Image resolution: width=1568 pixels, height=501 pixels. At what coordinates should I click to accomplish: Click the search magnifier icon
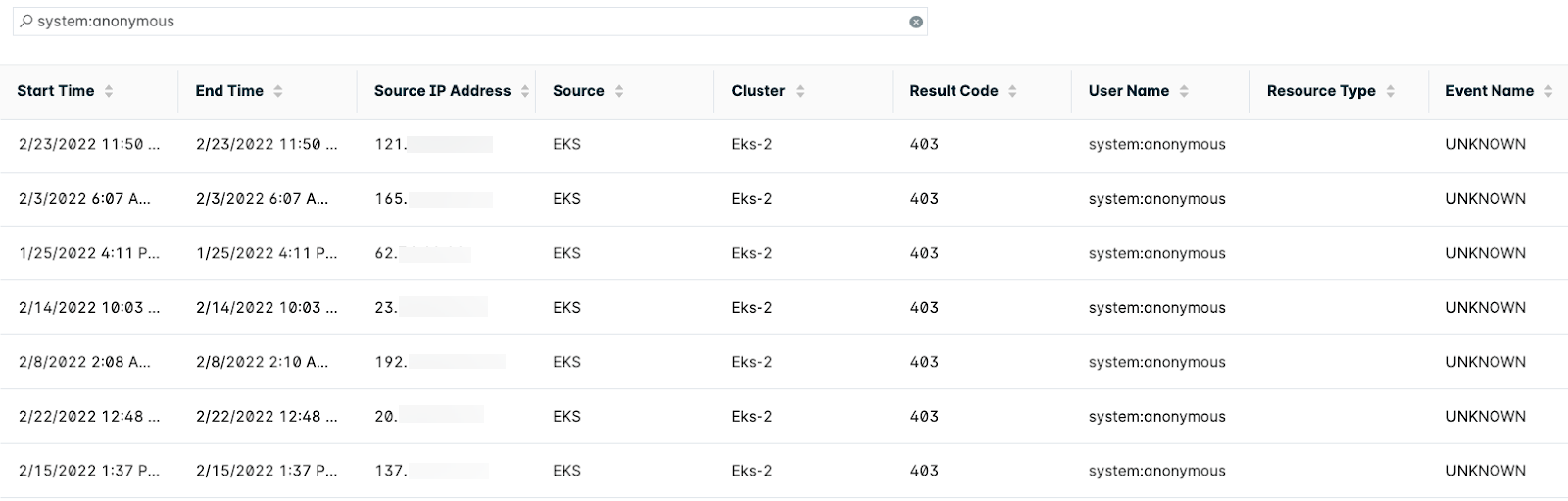click(25, 21)
